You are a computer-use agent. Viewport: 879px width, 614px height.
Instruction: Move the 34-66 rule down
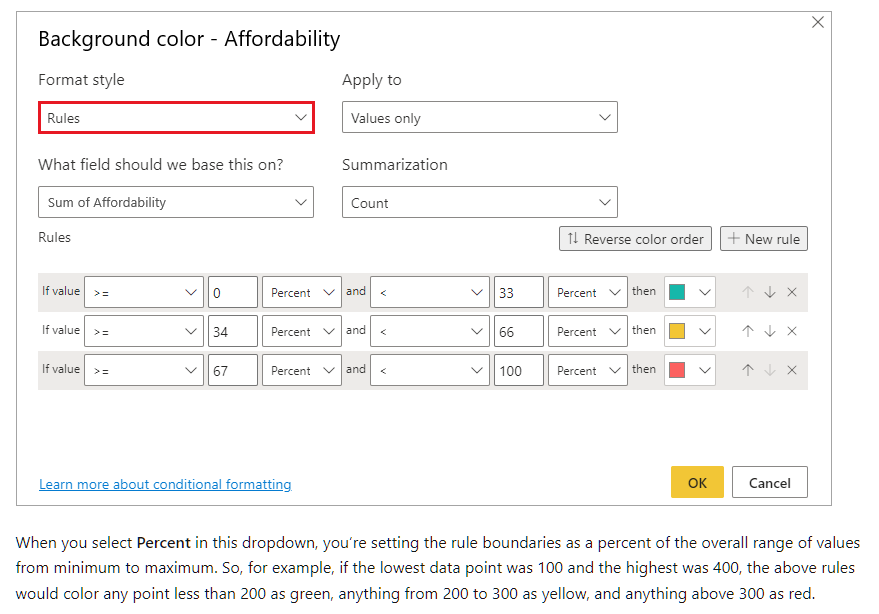click(x=770, y=331)
